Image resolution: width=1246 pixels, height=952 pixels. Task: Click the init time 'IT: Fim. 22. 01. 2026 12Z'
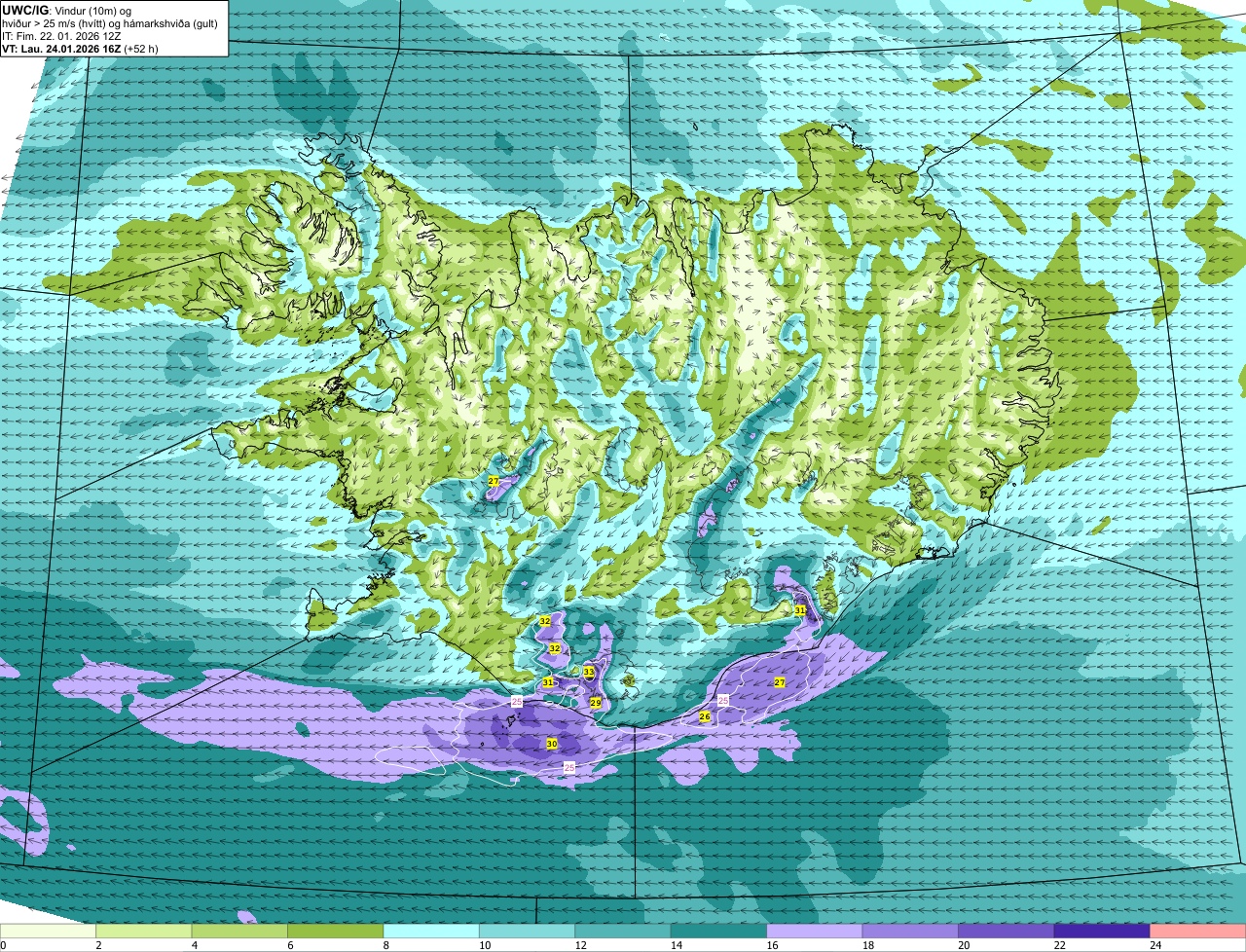point(63,36)
